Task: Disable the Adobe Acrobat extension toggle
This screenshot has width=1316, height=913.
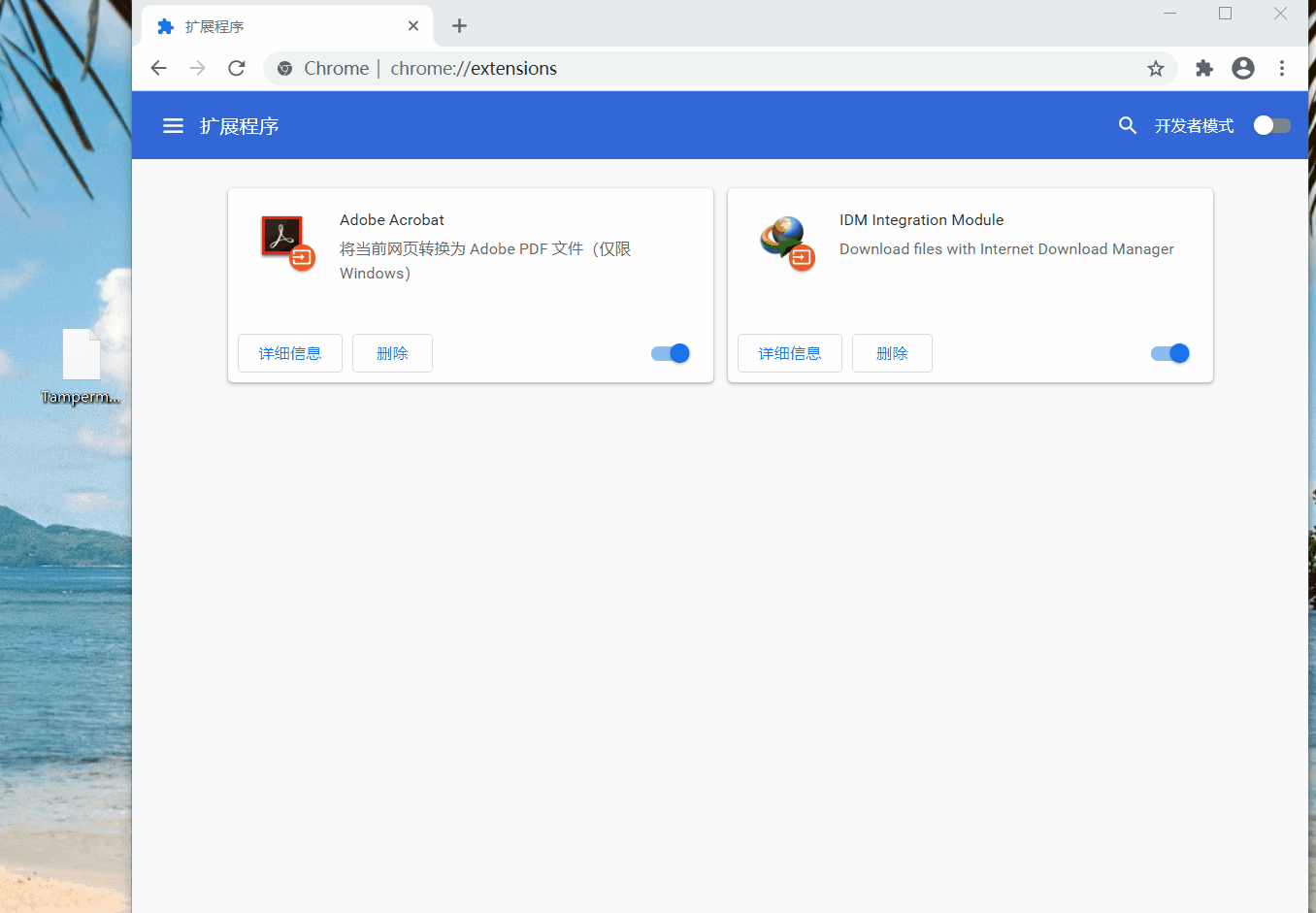Action: click(x=671, y=353)
